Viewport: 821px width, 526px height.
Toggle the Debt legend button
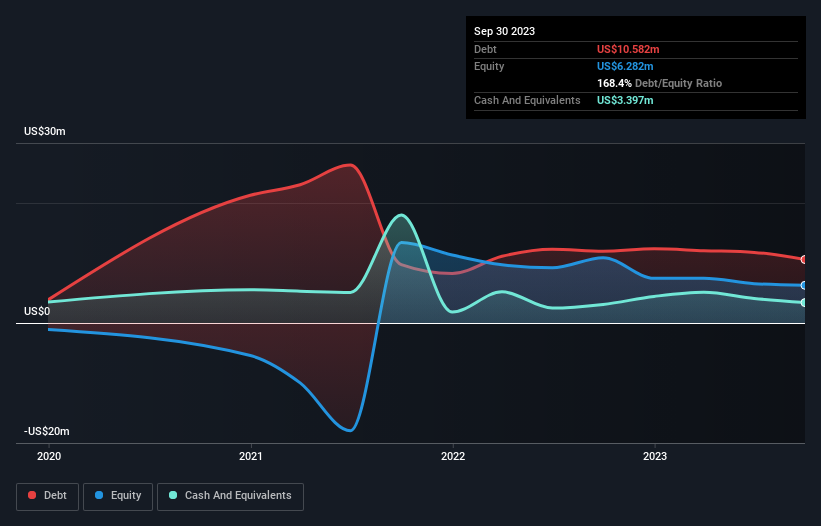(x=48, y=496)
